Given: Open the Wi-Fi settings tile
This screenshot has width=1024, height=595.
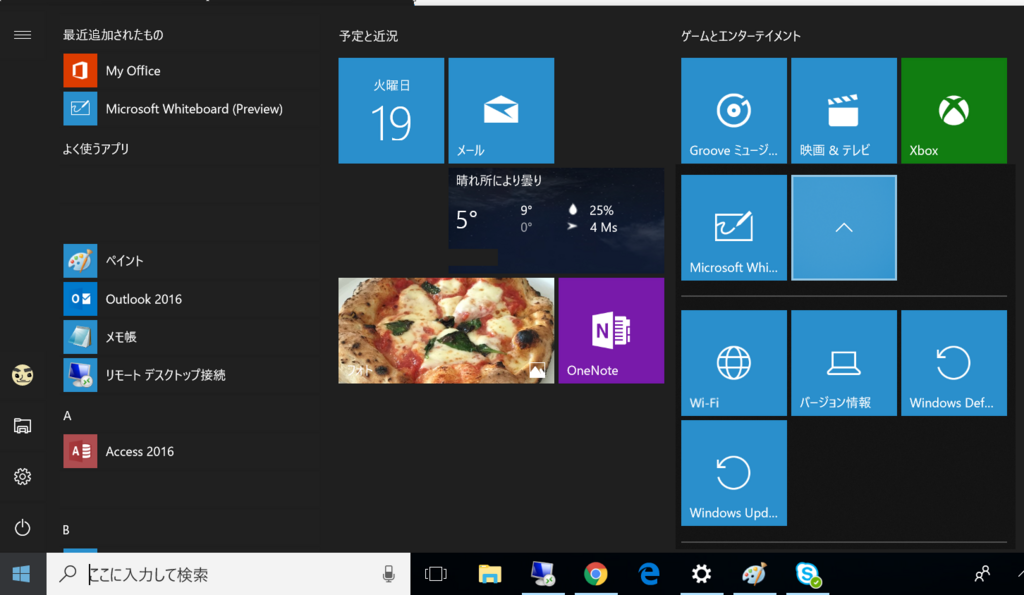Looking at the screenshot, I should tap(734, 362).
